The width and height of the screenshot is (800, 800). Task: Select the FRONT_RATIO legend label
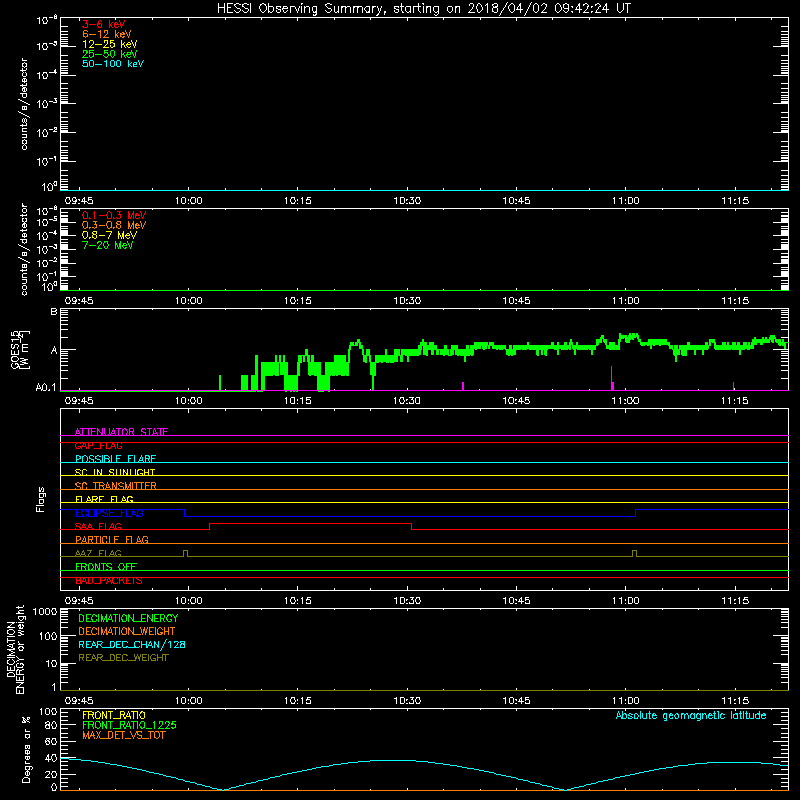point(114,715)
